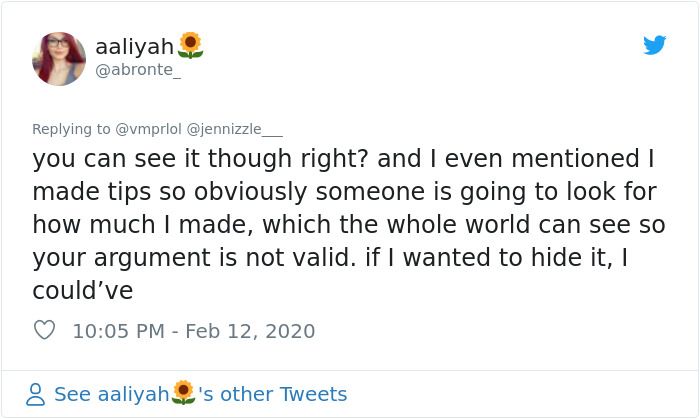This screenshot has height=419, width=700.
Task: Click the sunflower emoji beside aaliyah's name
Action: (191, 46)
